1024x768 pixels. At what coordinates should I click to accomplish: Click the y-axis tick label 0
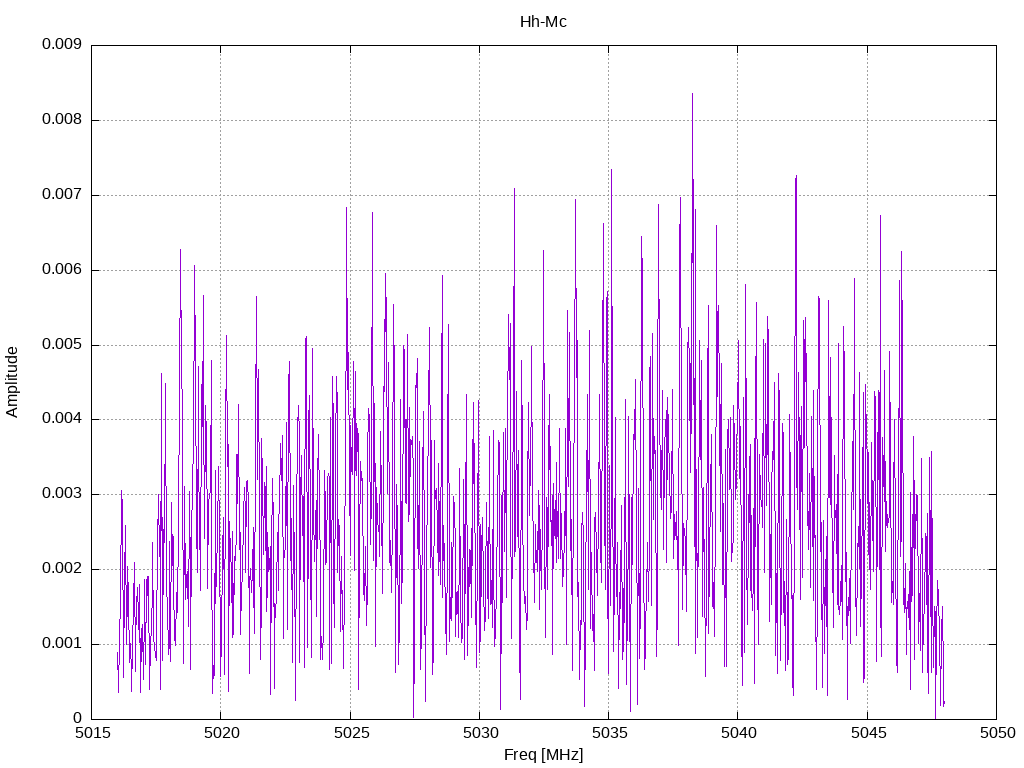point(78,718)
